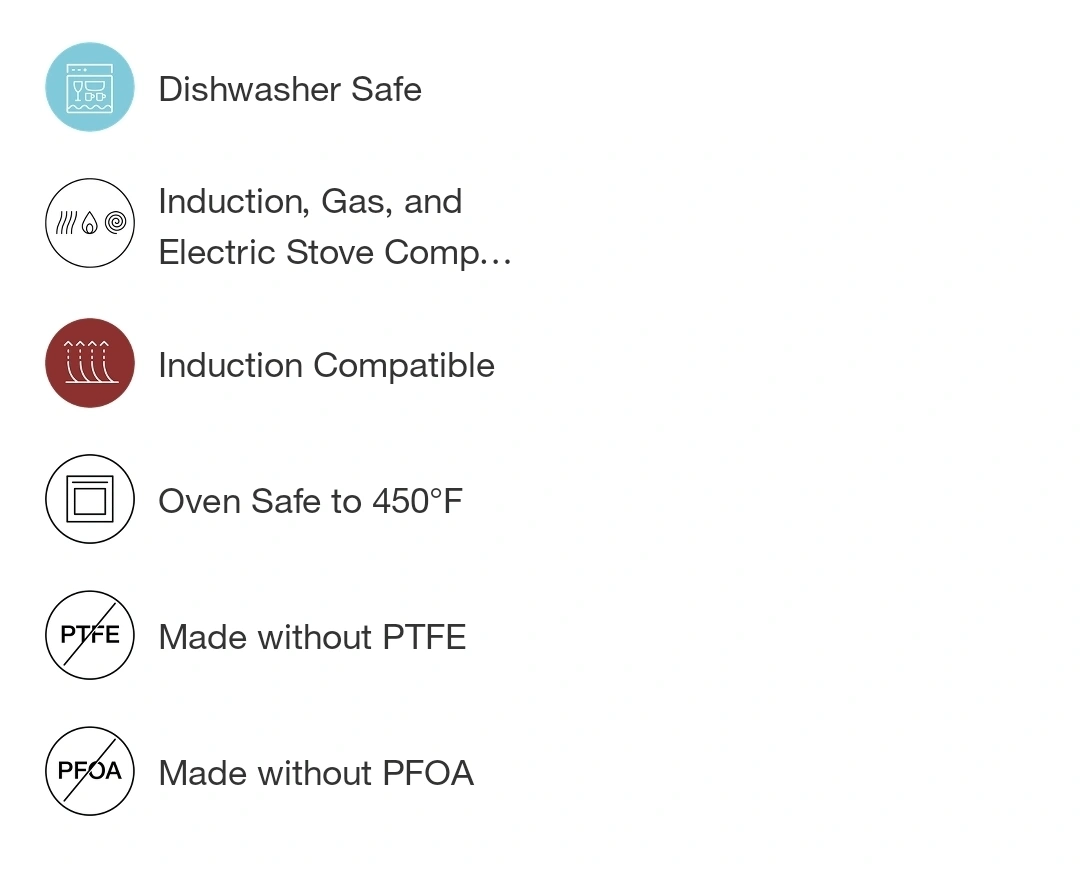Select the oven safe square icon
This screenshot has height=870, width=1080.
pyautogui.click(x=90, y=499)
